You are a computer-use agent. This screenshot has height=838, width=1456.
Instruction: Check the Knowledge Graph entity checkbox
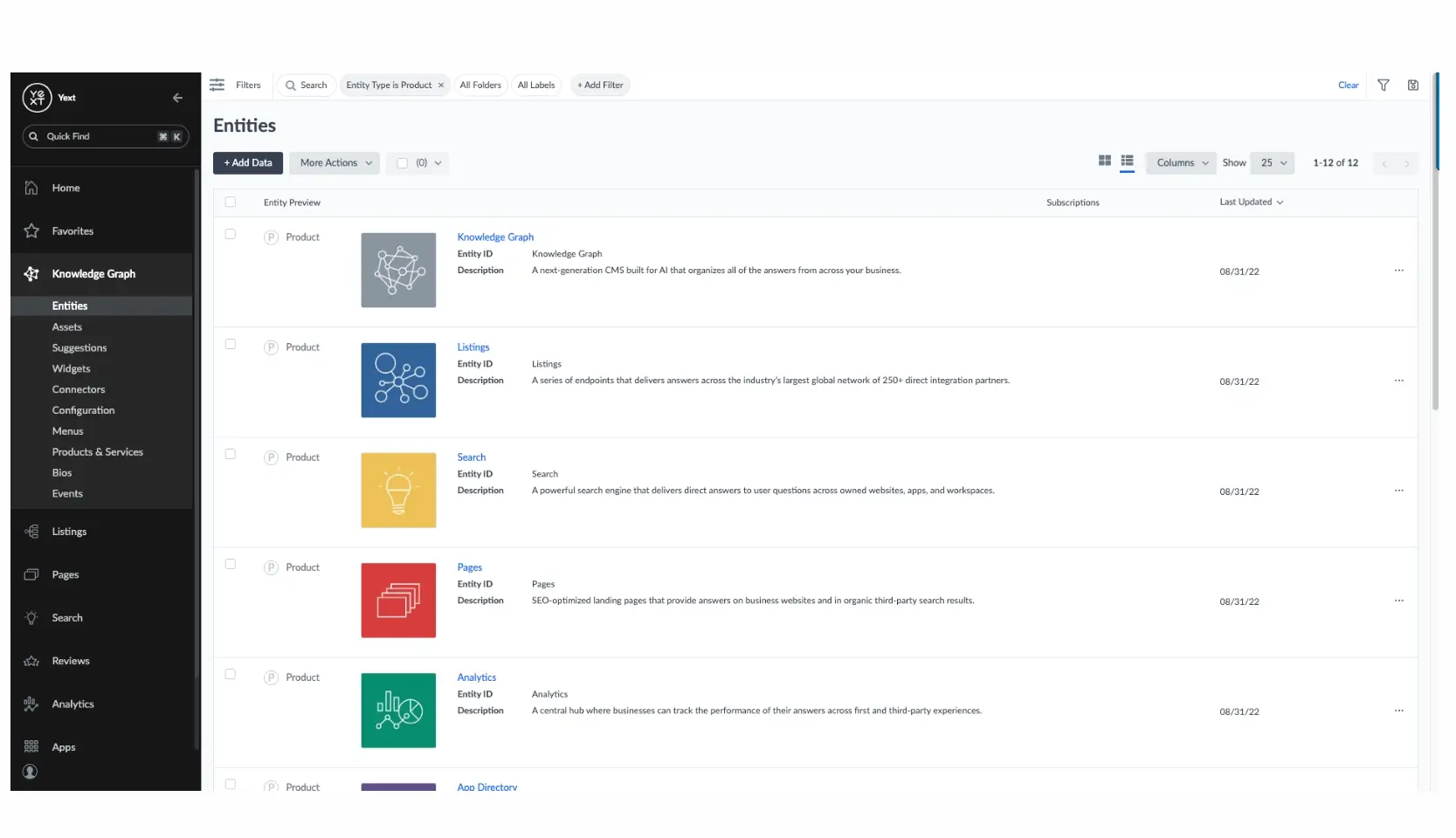coord(231,234)
